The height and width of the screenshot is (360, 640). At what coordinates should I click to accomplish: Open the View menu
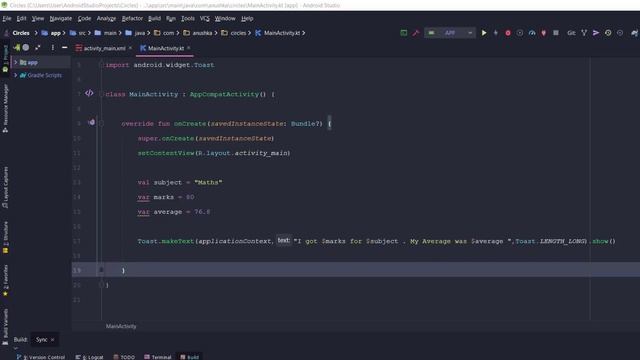[x=38, y=18]
